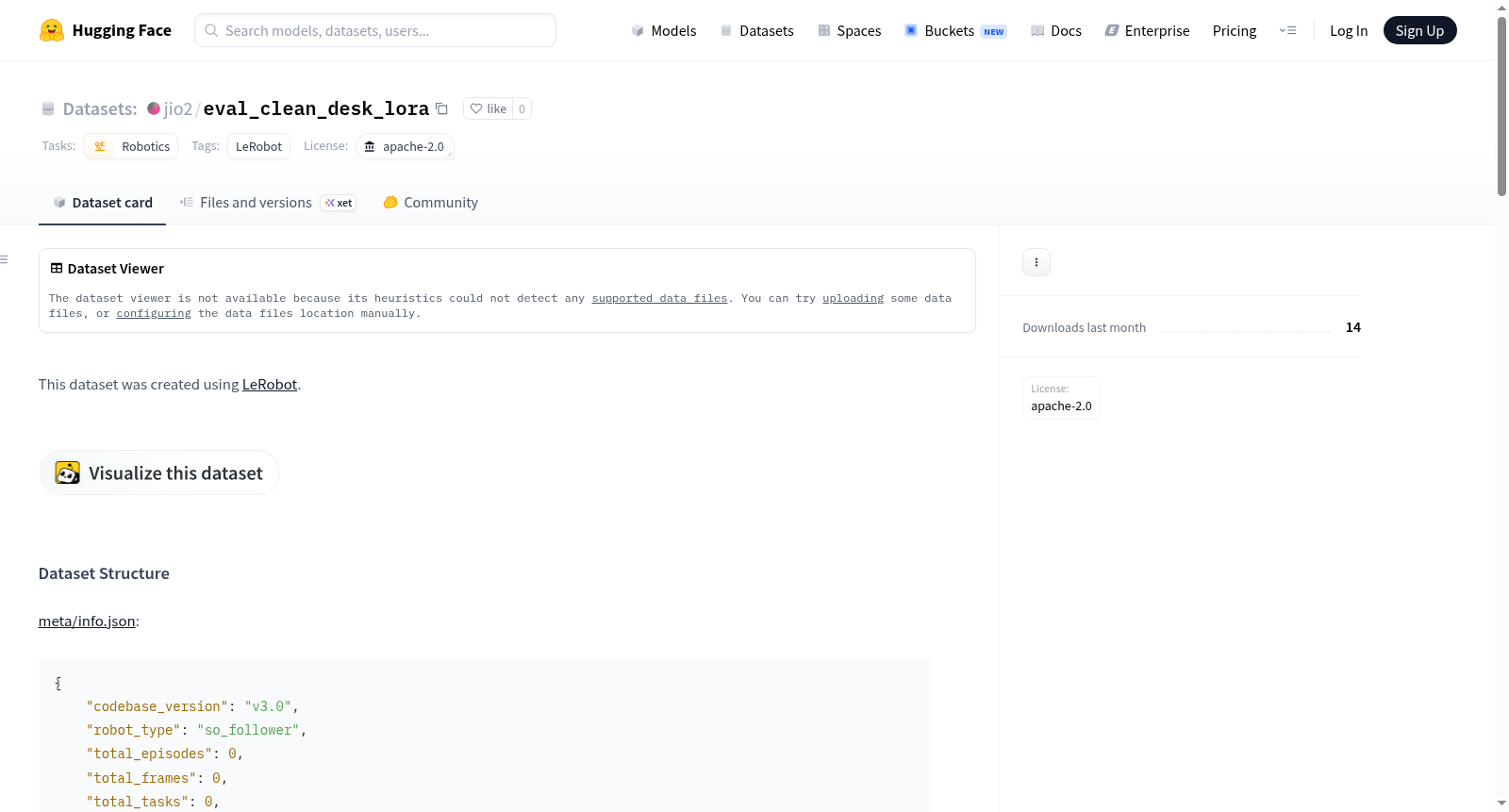Click the apache-2.0 license tag in header

click(405, 146)
